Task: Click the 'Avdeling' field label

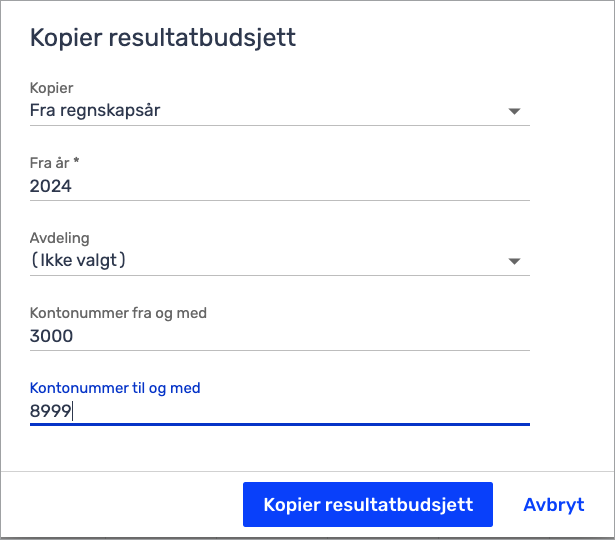Action: tap(60, 238)
